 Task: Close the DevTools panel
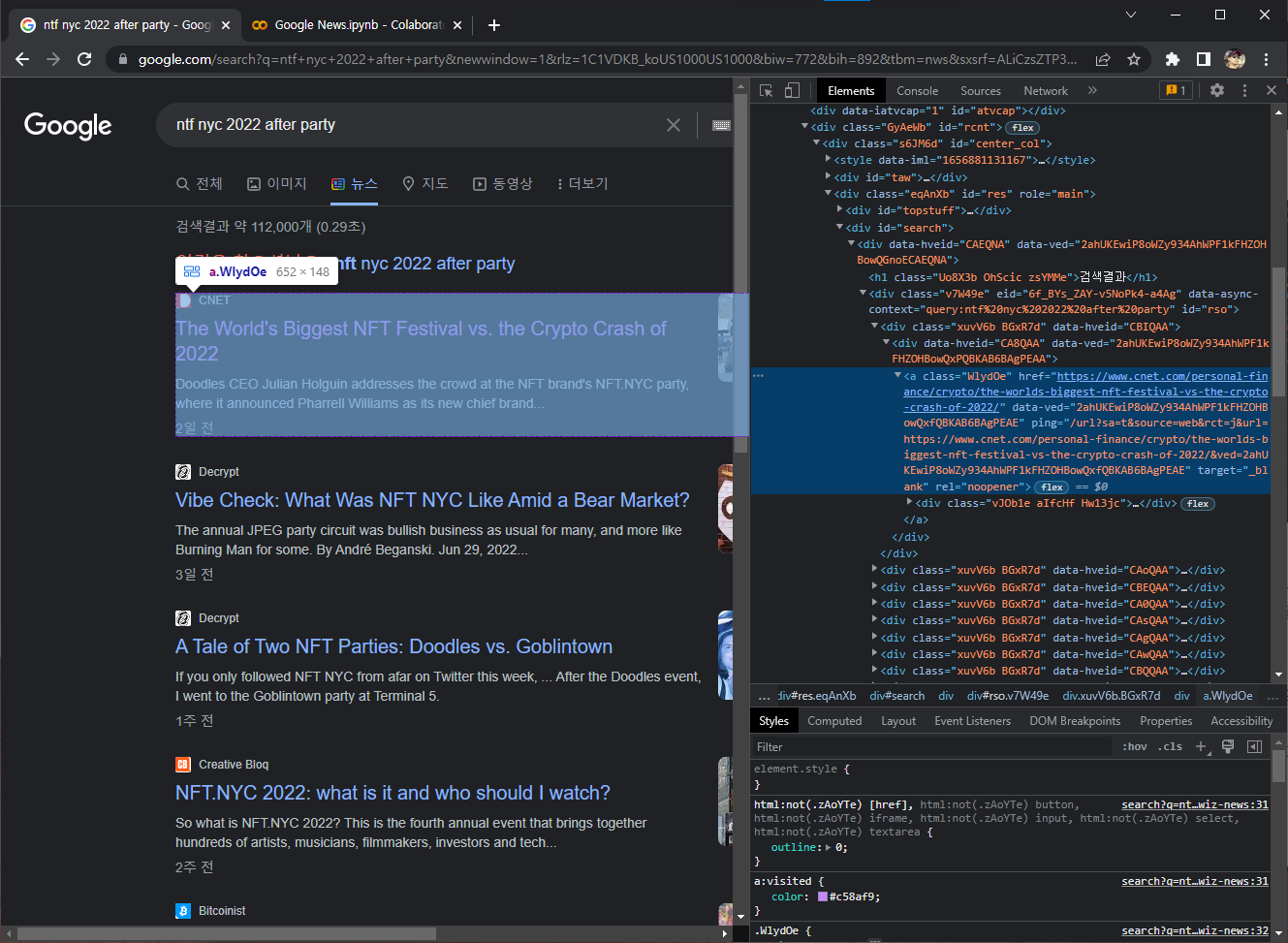pyautogui.click(x=1272, y=90)
